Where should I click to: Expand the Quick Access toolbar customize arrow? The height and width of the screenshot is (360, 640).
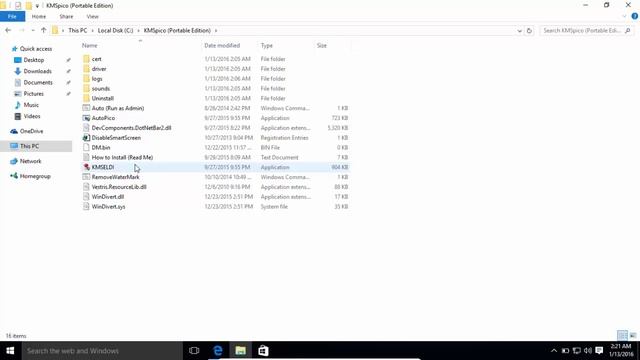[37, 6]
